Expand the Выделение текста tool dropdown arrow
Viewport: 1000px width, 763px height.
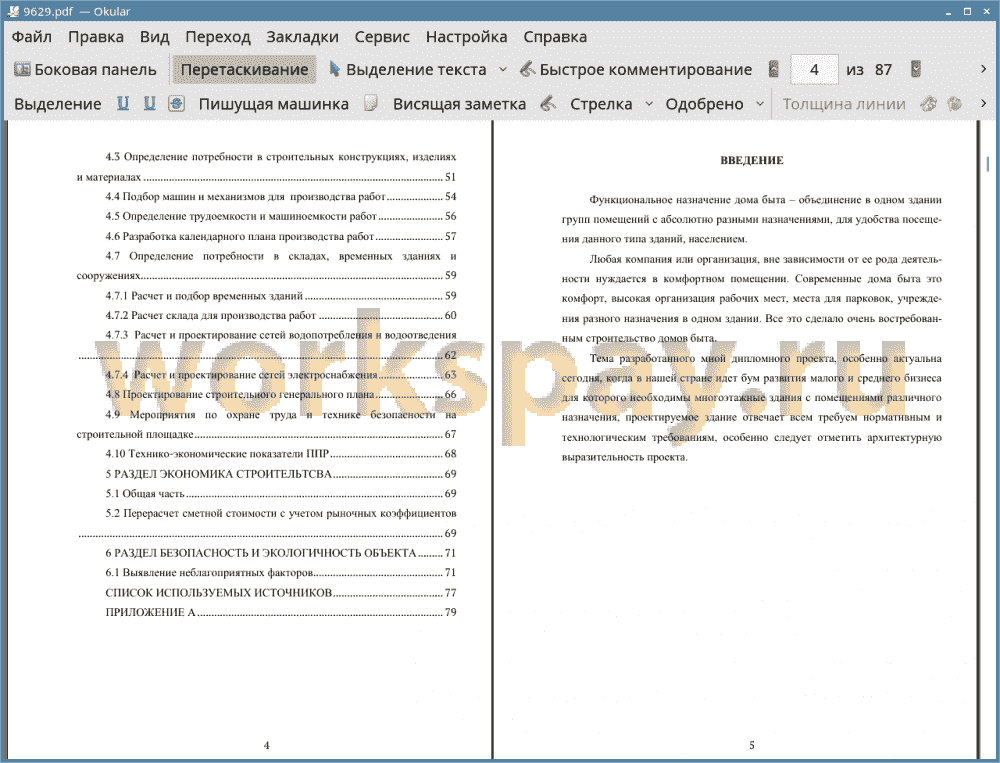(x=503, y=70)
